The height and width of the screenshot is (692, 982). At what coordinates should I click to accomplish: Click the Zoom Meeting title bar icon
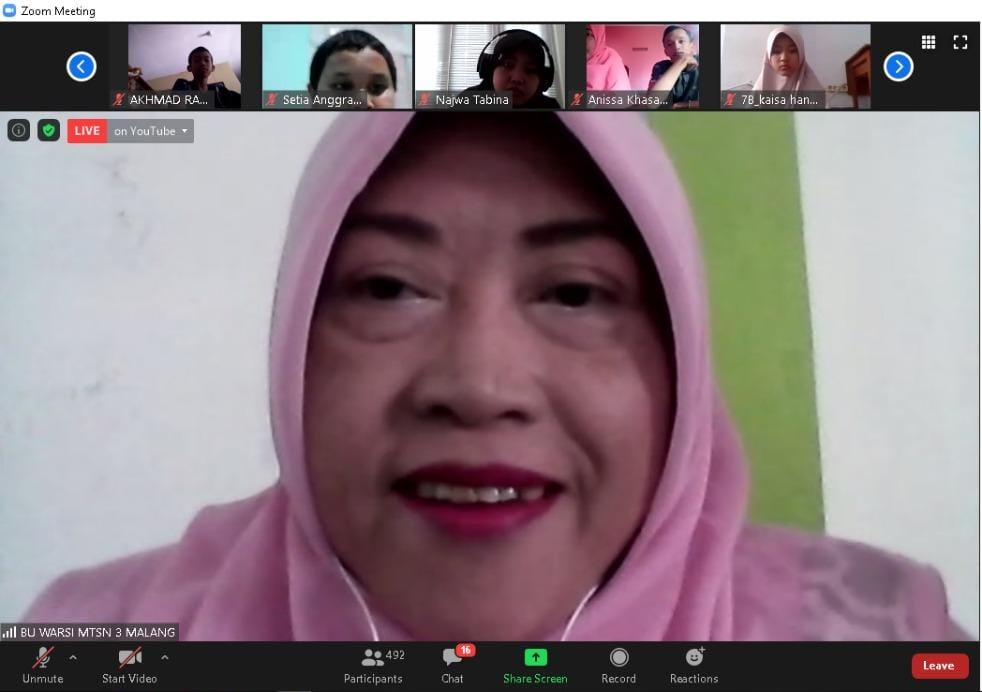click(x=9, y=10)
